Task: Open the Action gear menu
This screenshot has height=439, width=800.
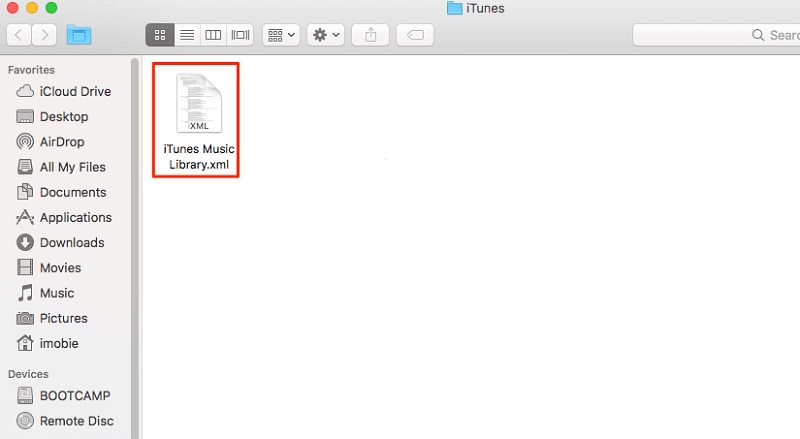Action: coord(326,35)
